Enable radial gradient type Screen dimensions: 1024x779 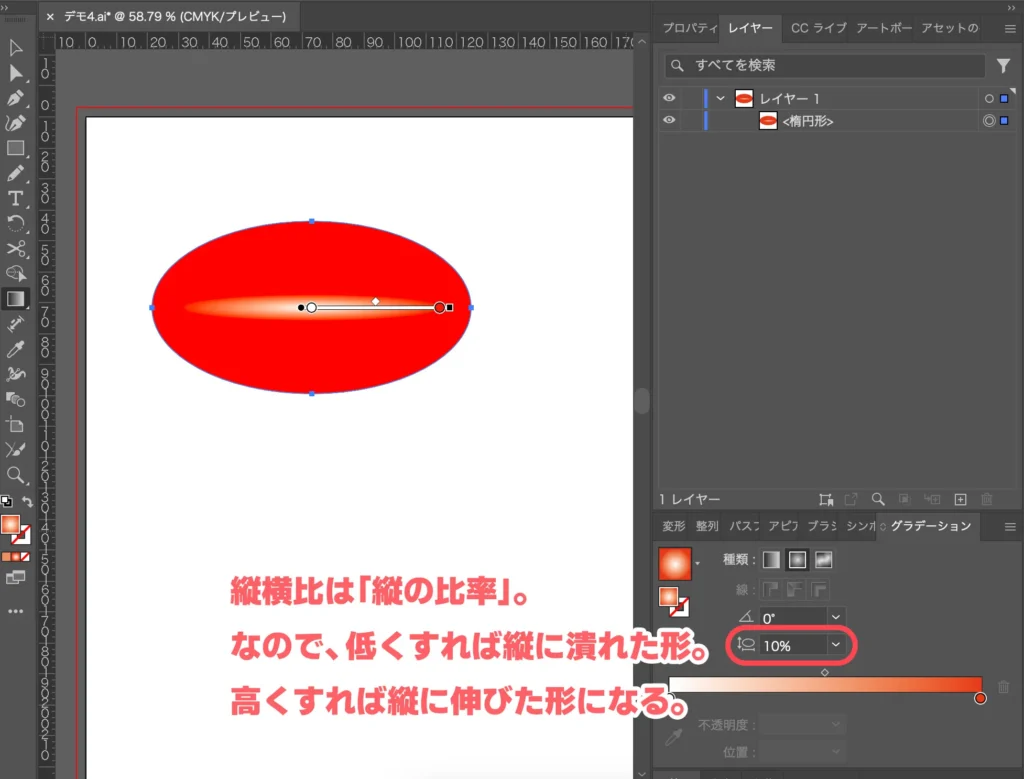pyautogui.click(x=797, y=560)
